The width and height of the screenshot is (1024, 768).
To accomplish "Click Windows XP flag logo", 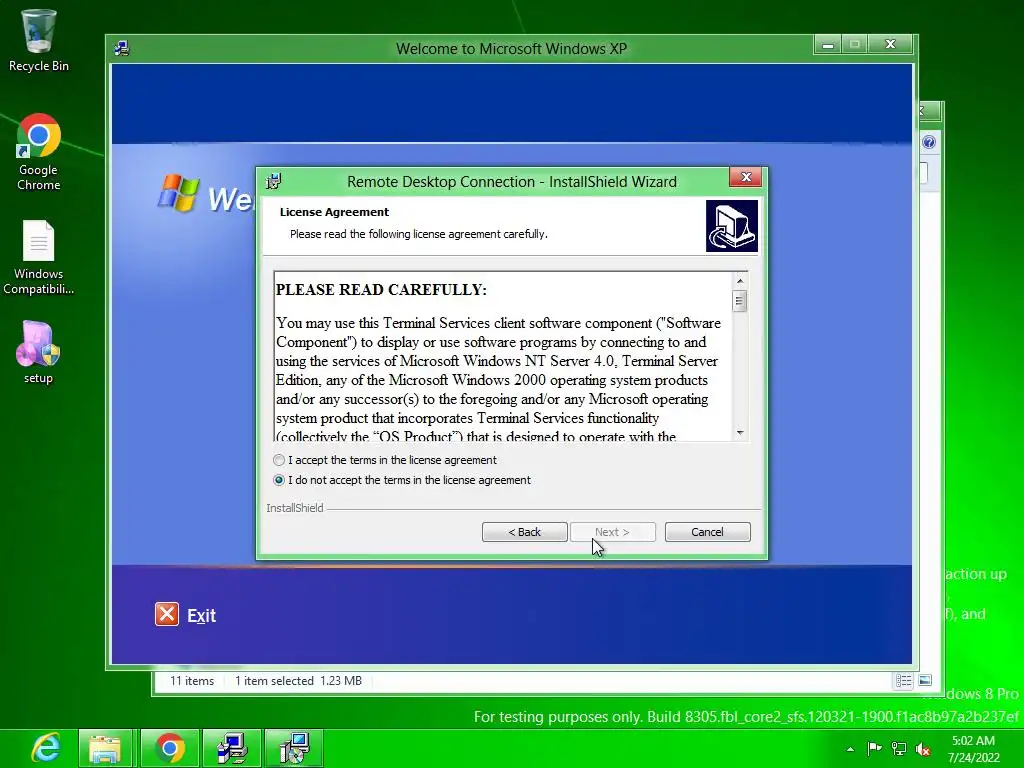I will tap(178, 193).
